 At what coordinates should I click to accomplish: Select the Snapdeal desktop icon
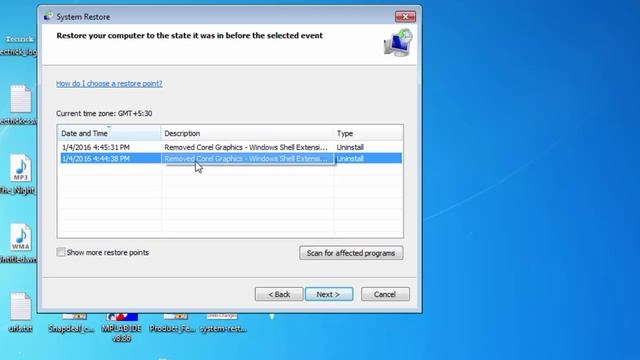[x=72, y=324]
